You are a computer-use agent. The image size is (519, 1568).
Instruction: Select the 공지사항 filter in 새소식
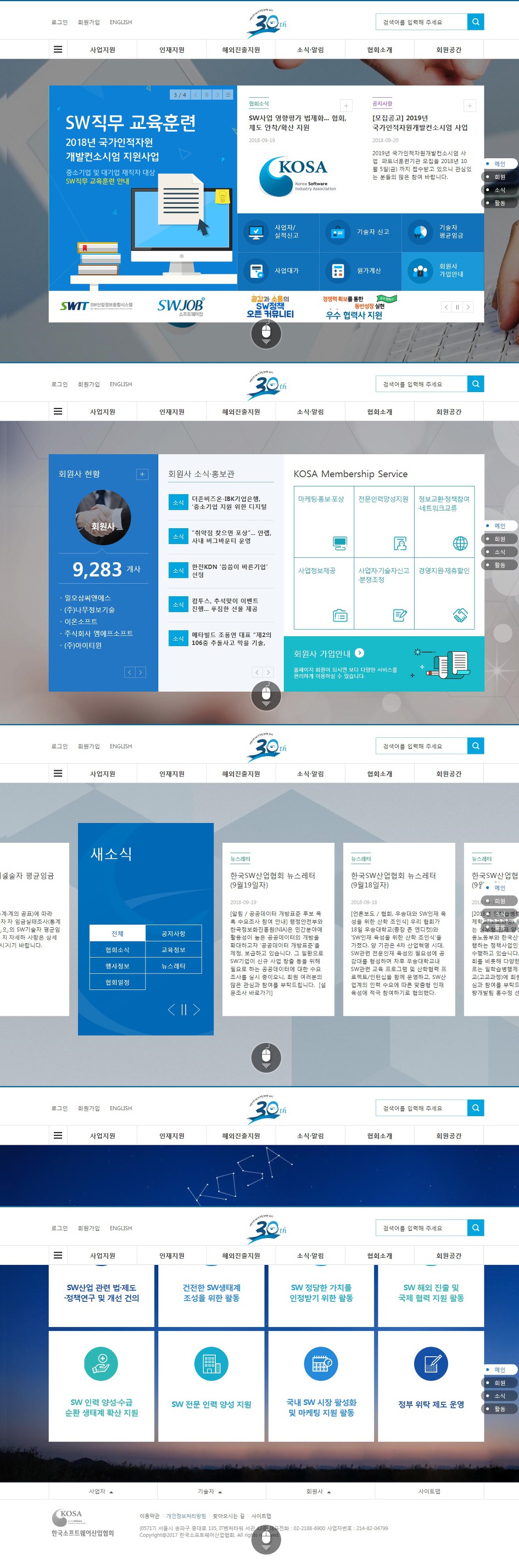[174, 933]
